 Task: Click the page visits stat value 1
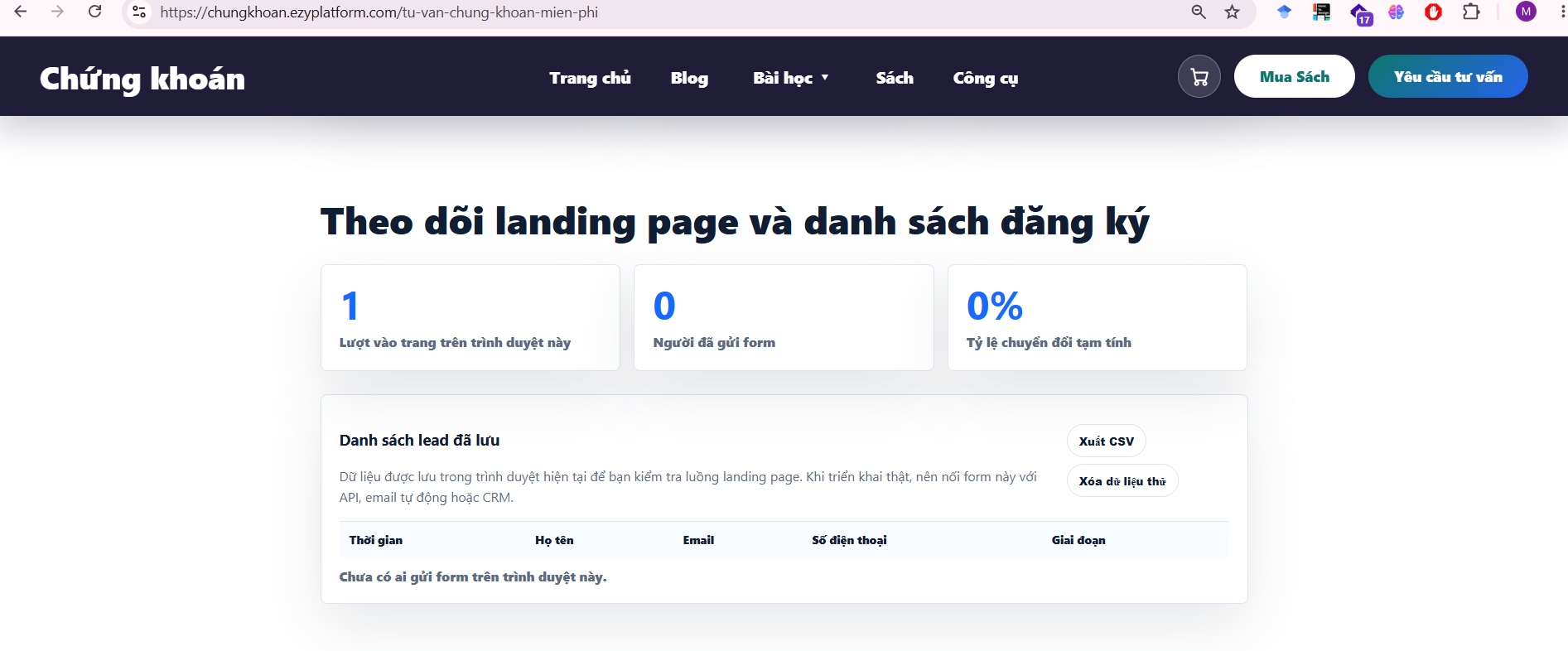[x=350, y=306]
